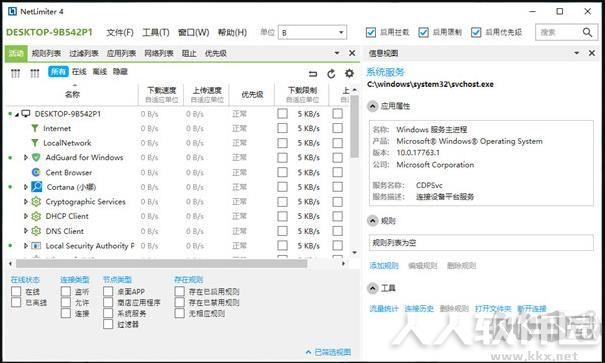Screen dimensions: 605x363
Task: Click the Cent Browser icon
Action: pyautogui.click(x=36, y=172)
